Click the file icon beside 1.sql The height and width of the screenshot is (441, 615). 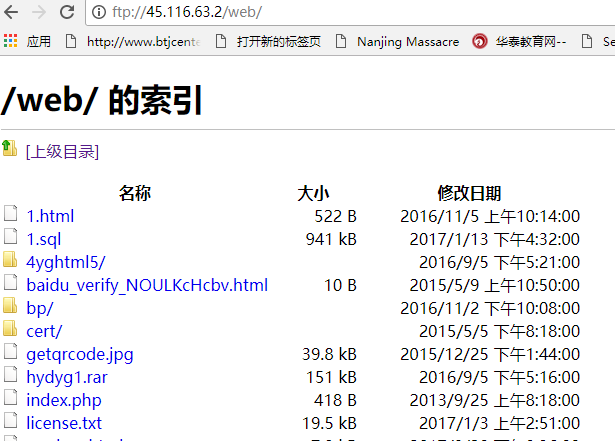pos(11,236)
